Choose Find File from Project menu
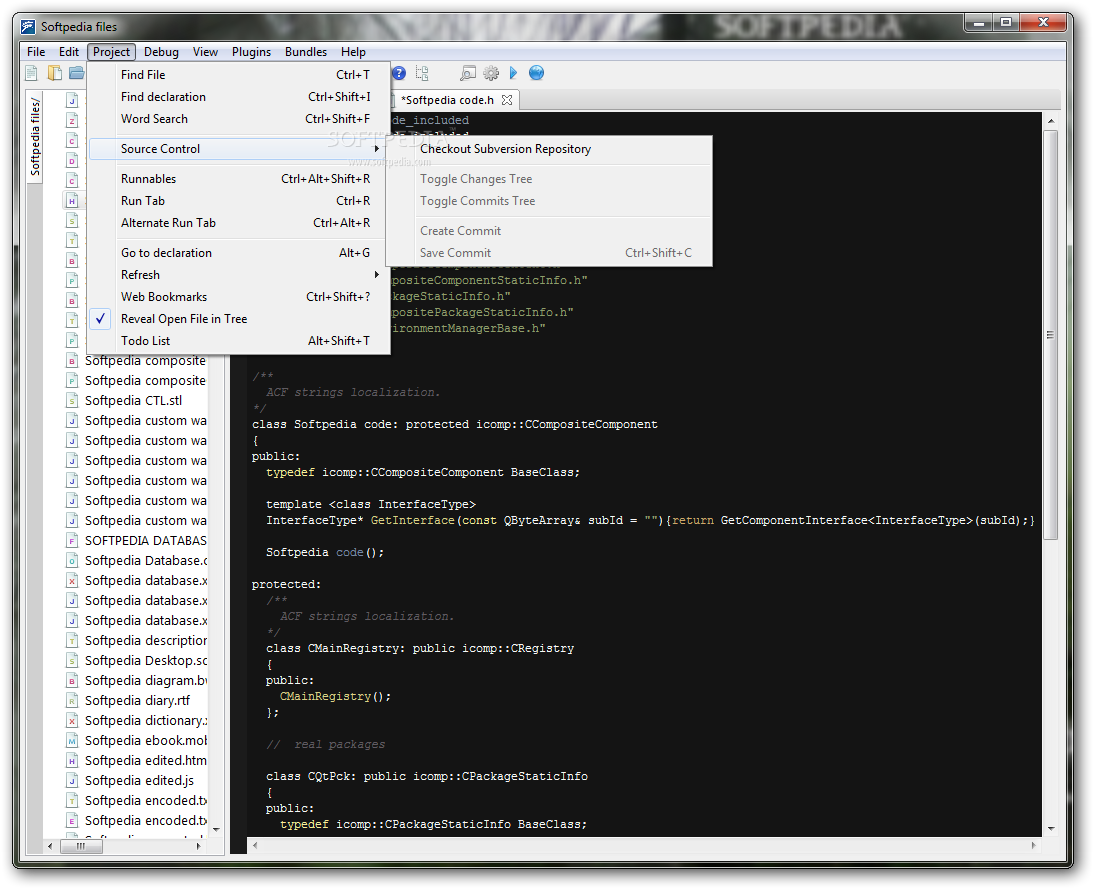Screen dimensions: 1094x889 pos(143,75)
